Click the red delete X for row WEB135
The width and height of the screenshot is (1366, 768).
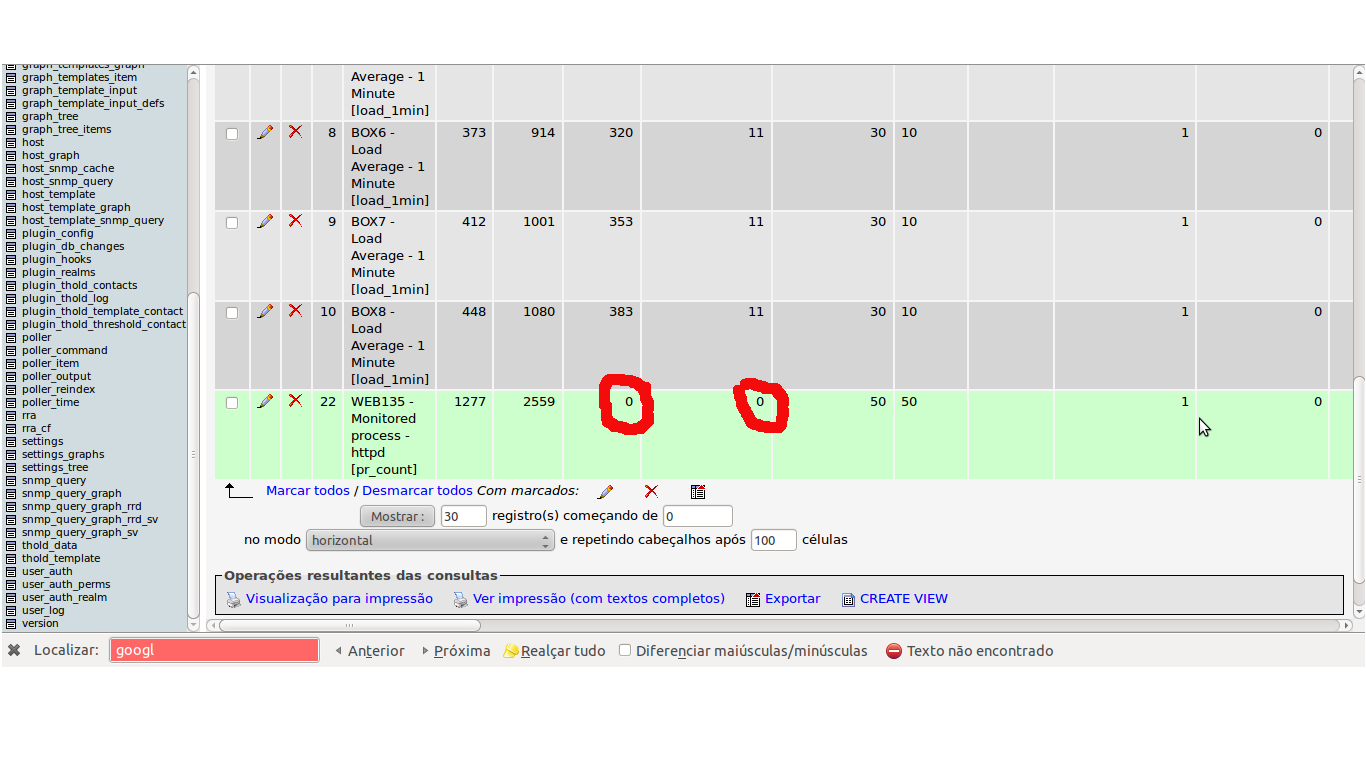295,401
